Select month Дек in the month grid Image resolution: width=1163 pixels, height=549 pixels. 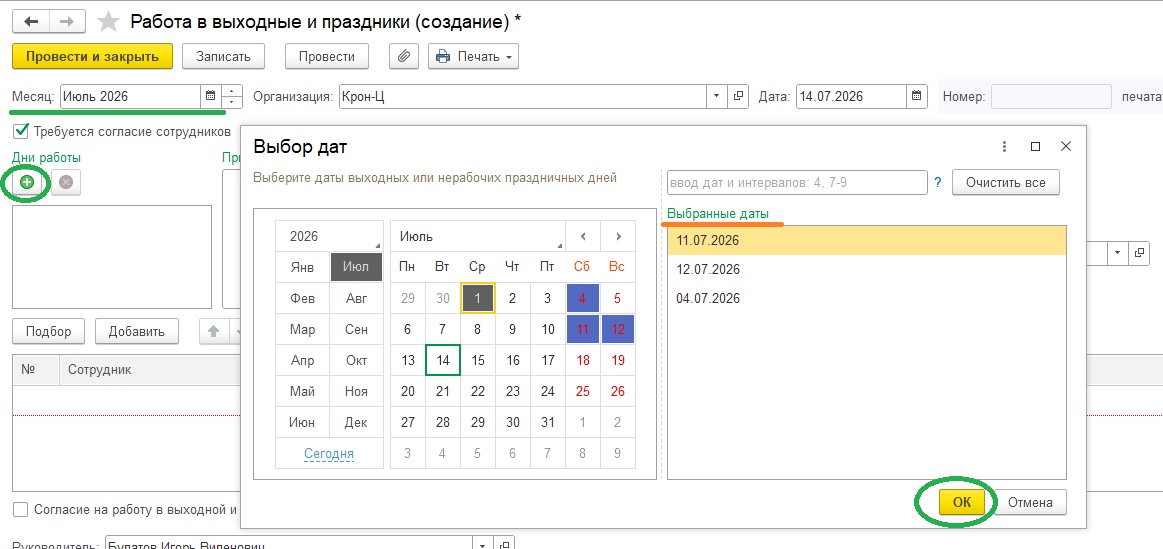pyautogui.click(x=356, y=423)
